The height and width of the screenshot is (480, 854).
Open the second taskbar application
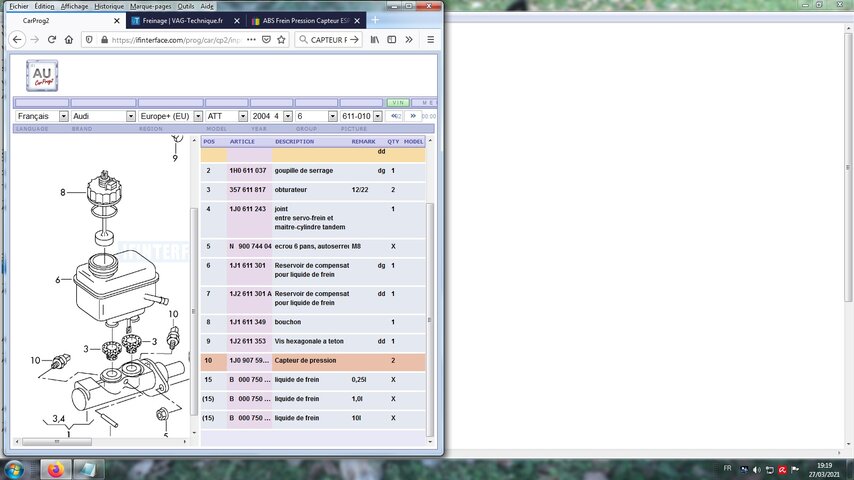click(x=87, y=469)
